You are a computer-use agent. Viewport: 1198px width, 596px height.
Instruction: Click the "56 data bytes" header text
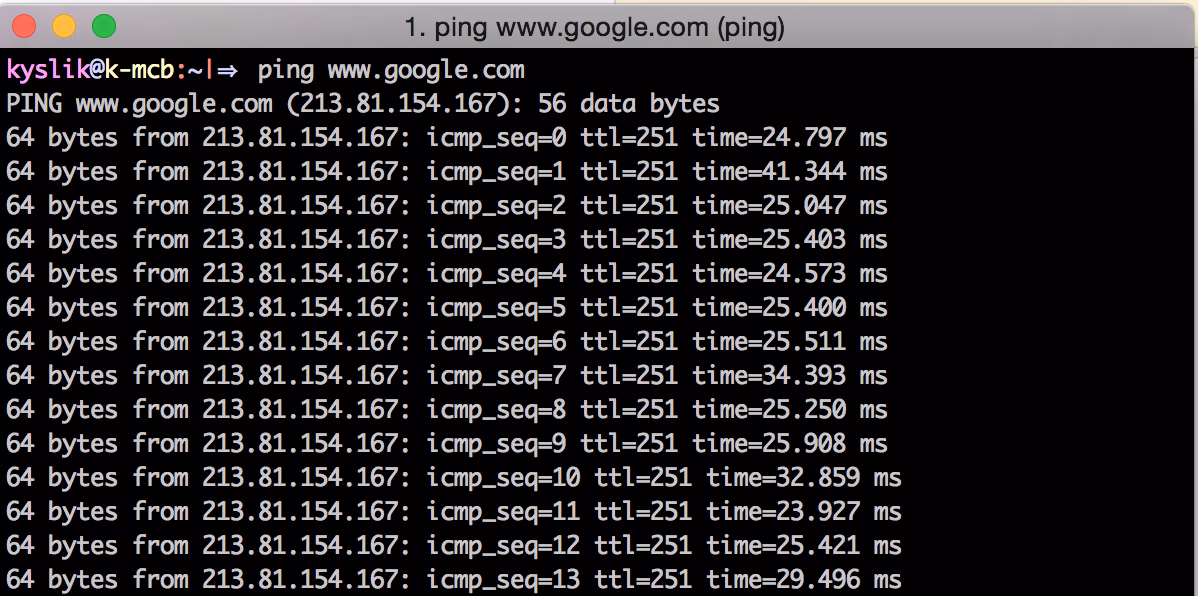click(x=628, y=104)
